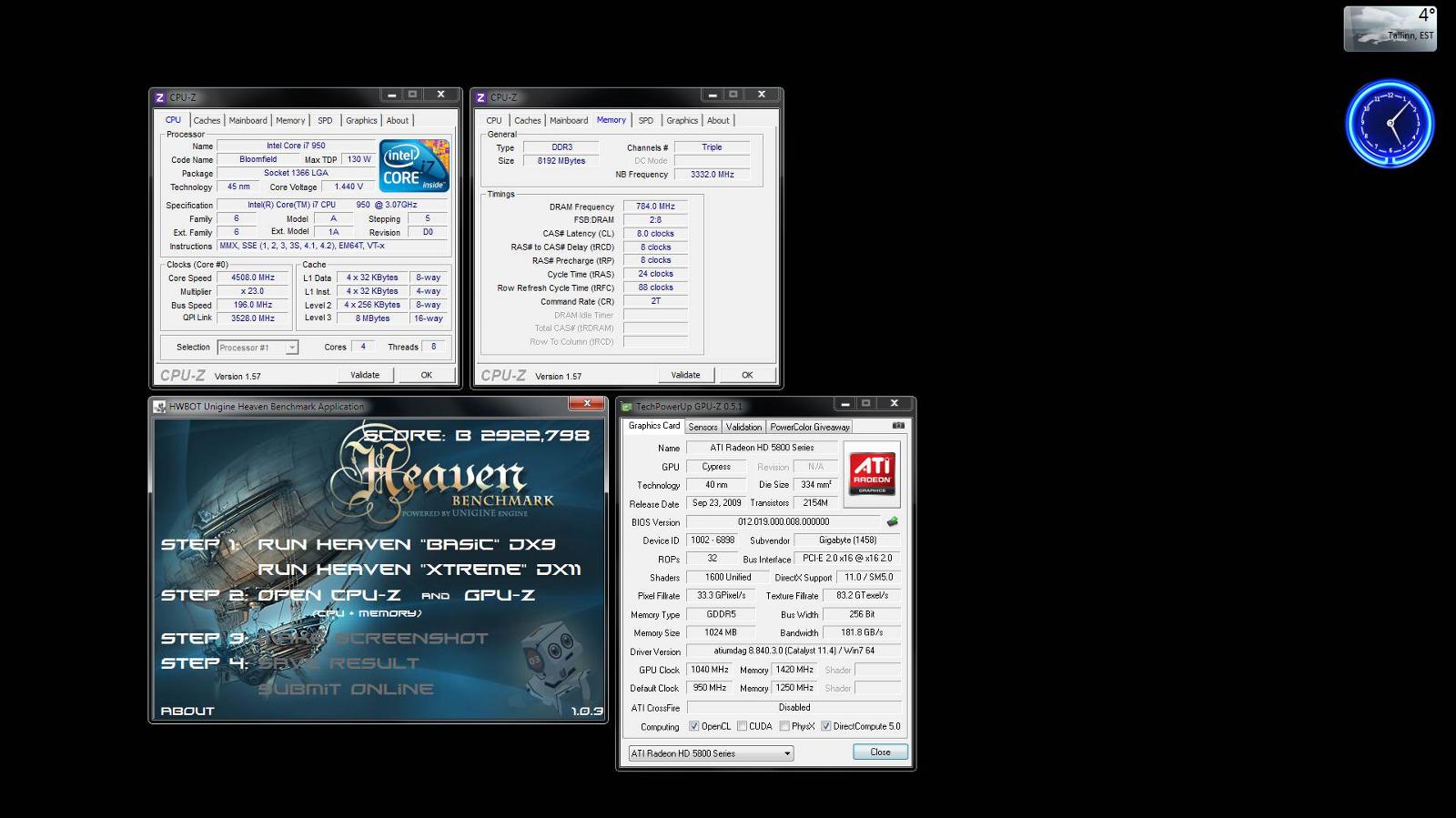Open the Sensors tab in GPU-Z
This screenshot has height=818, width=1456.
703,427
